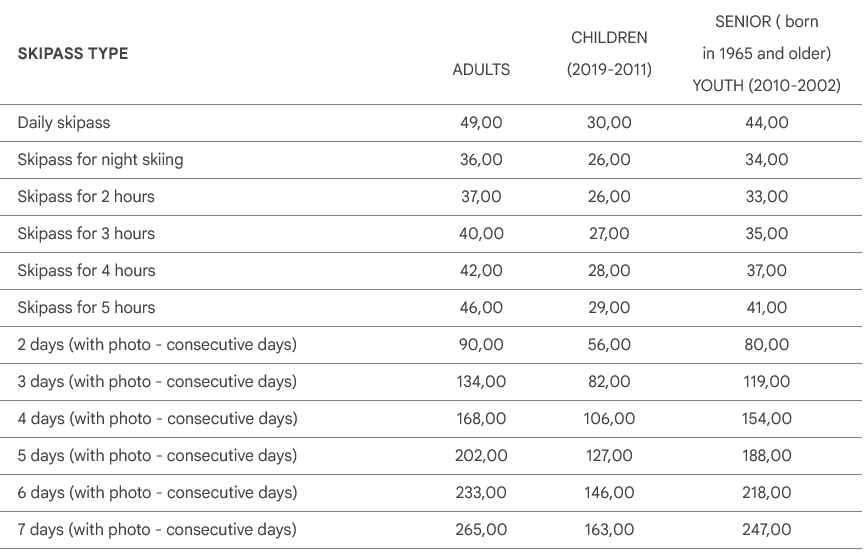
Task: Click the Skipass for 5 hours label
Action: coord(86,308)
